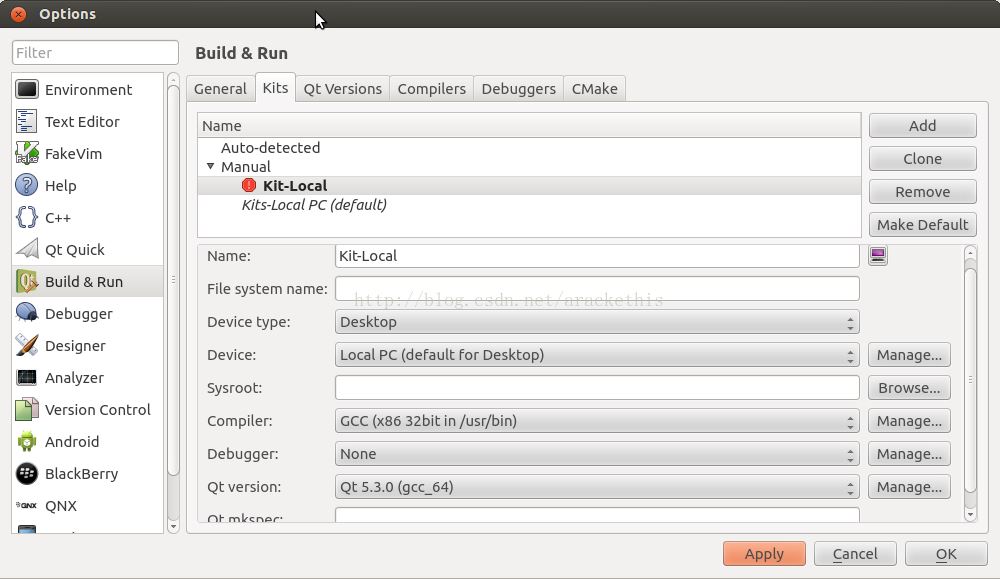The height and width of the screenshot is (579, 1000).
Task: Open the Android settings category
Action: [x=72, y=442]
